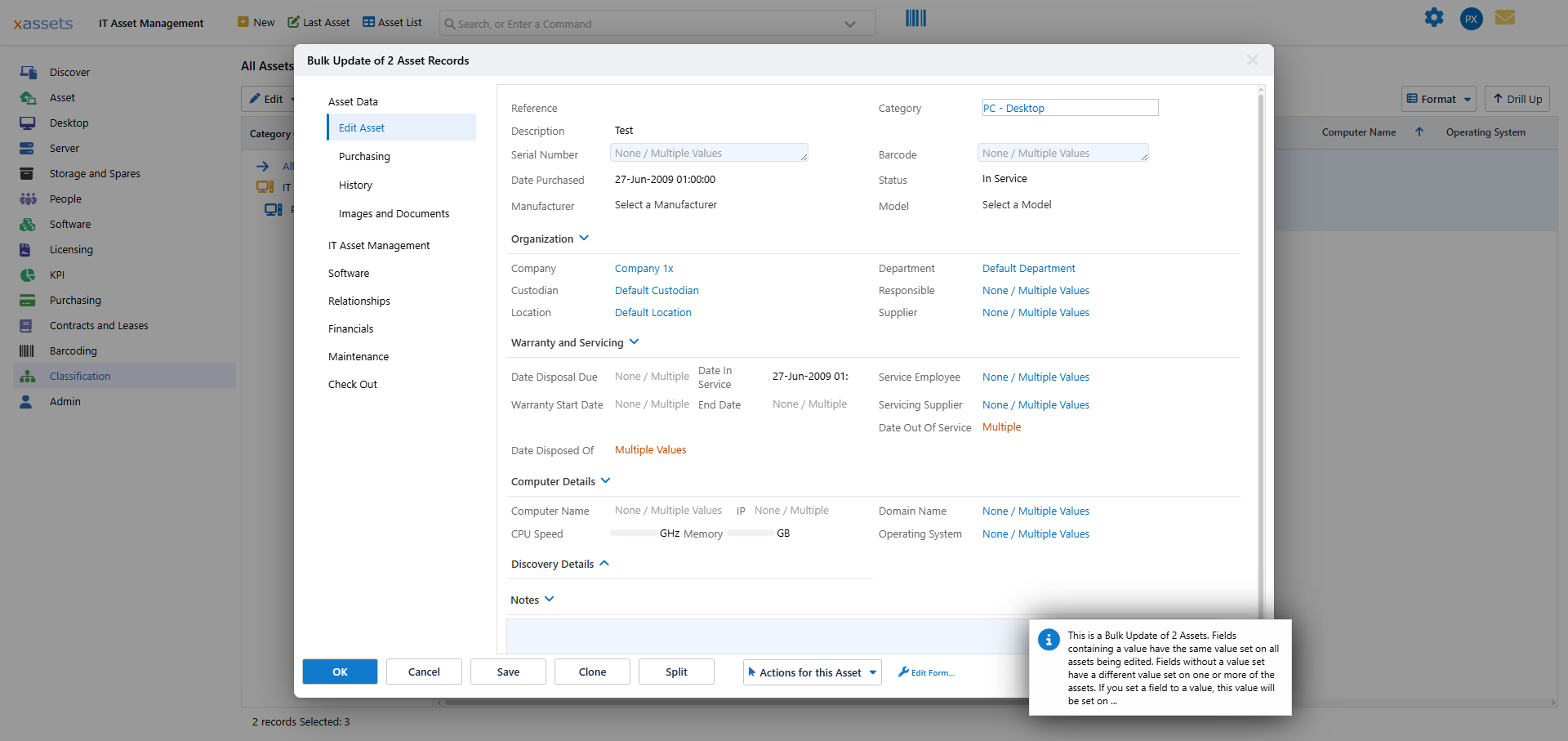Open Last Asset from the toolbar
Screen dimensions: 1568x741
[318, 22]
